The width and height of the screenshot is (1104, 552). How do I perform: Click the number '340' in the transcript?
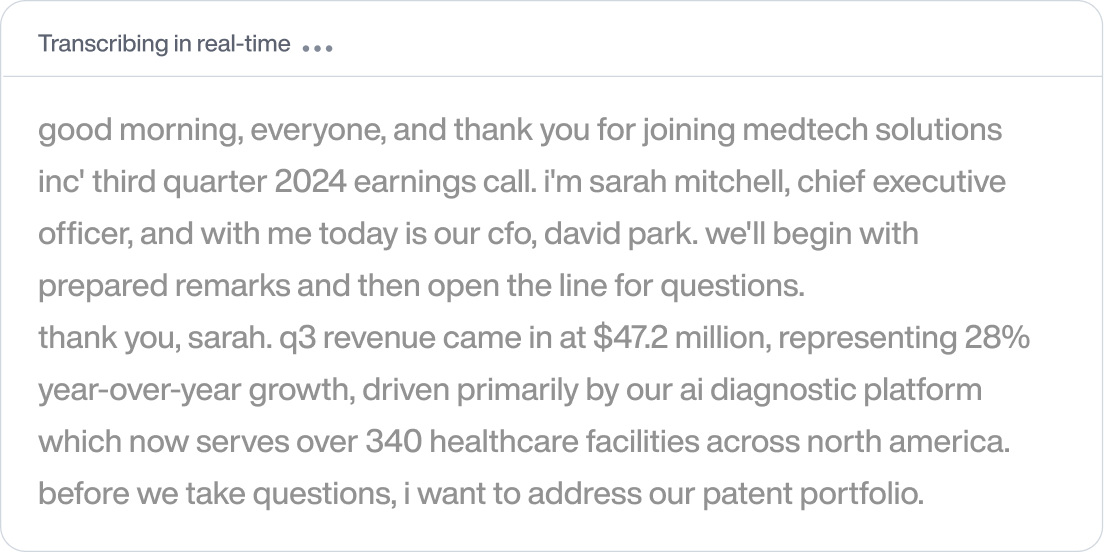tap(394, 442)
